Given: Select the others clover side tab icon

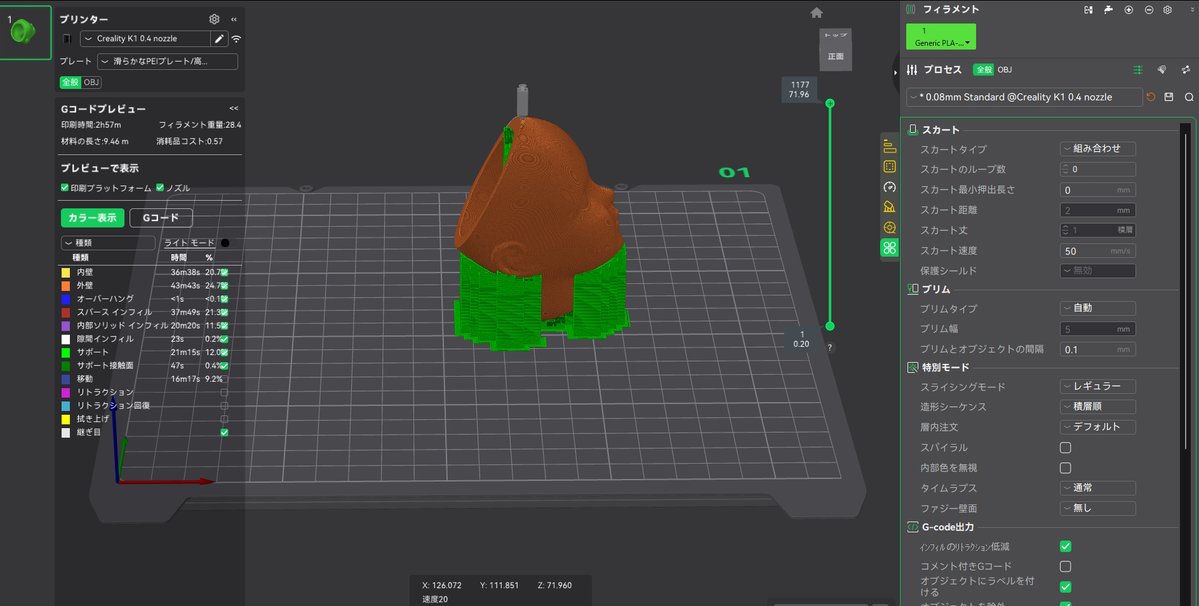Looking at the screenshot, I should (x=889, y=248).
